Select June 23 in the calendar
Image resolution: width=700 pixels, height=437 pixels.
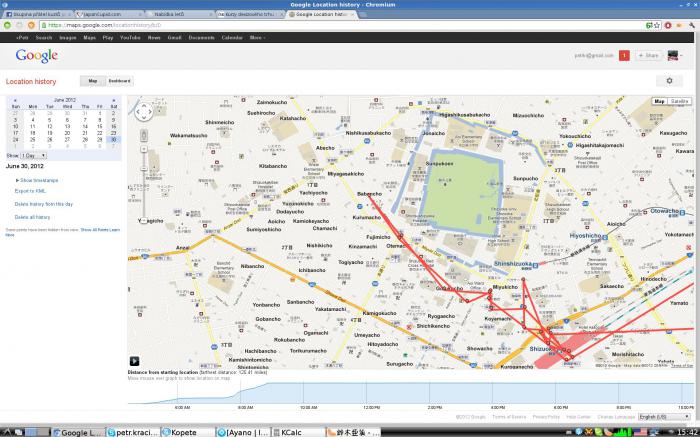click(113, 133)
